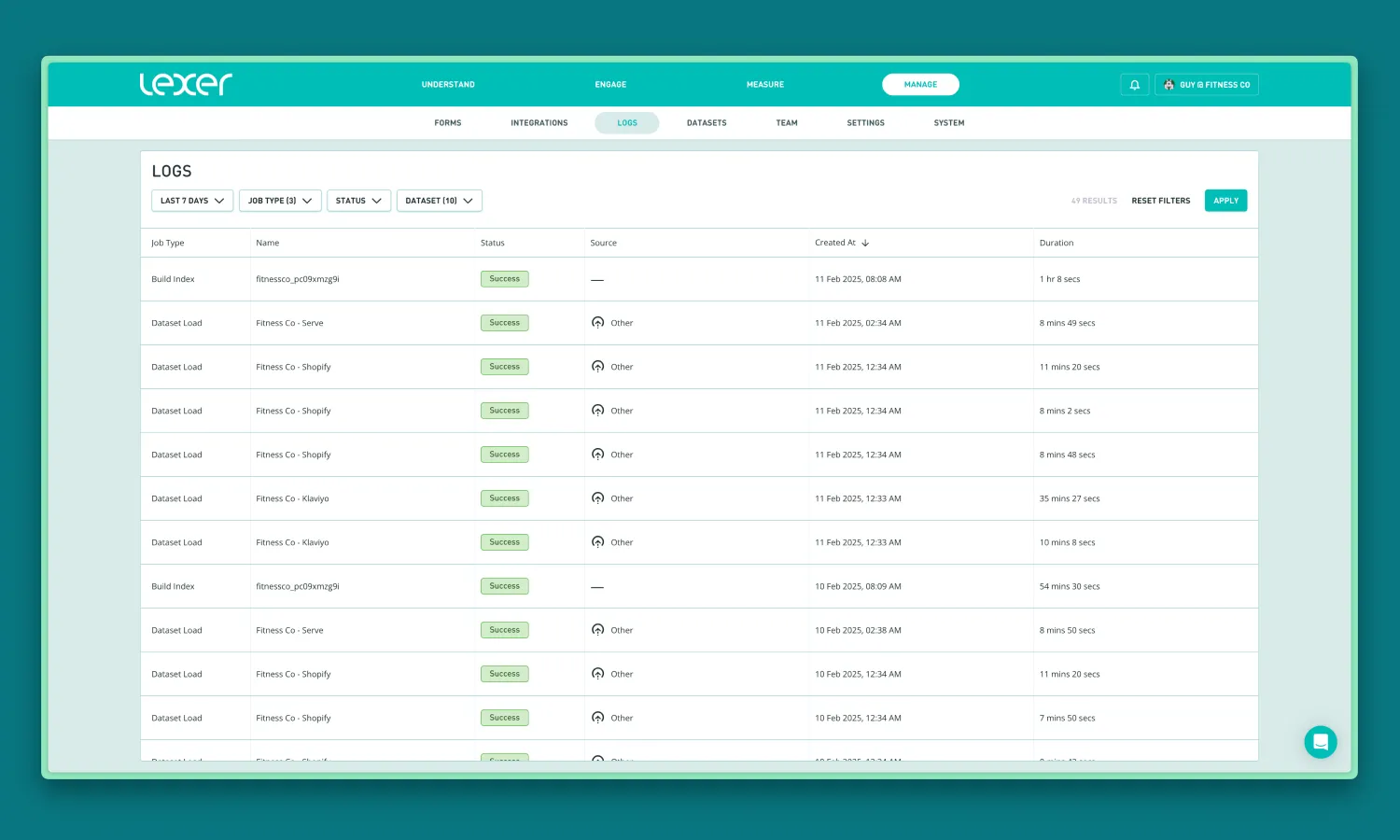This screenshot has width=1400, height=840.
Task: Go to the Engage section
Action: pyautogui.click(x=610, y=85)
